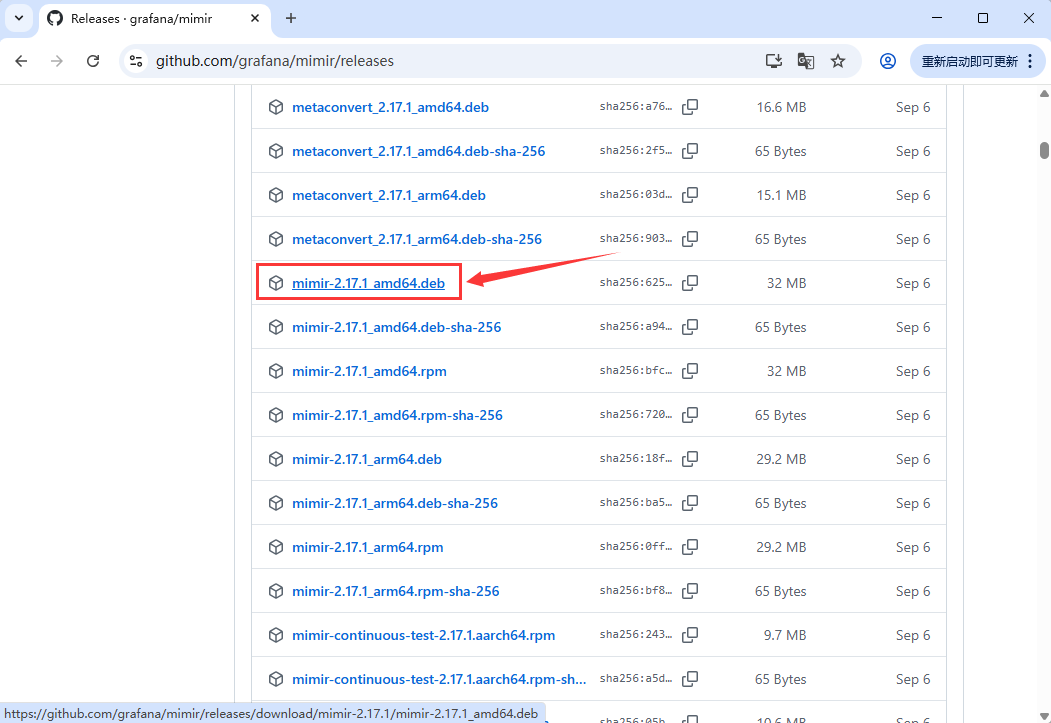Open the Chrome profile icon
Viewport: 1051px width, 723px height.
click(887, 61)
